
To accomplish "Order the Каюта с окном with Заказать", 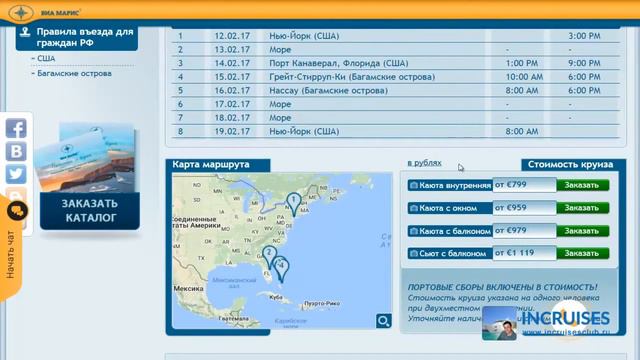I will (582, 208).
